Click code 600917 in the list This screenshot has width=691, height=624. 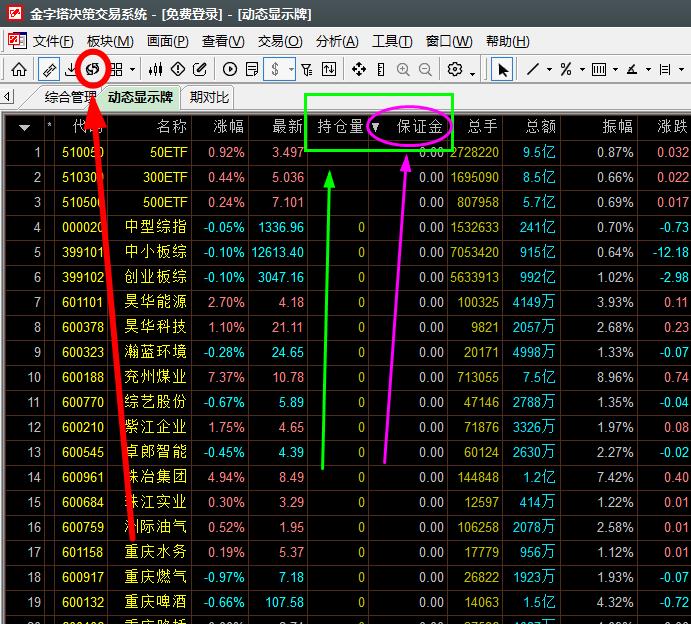coord(83,577)
